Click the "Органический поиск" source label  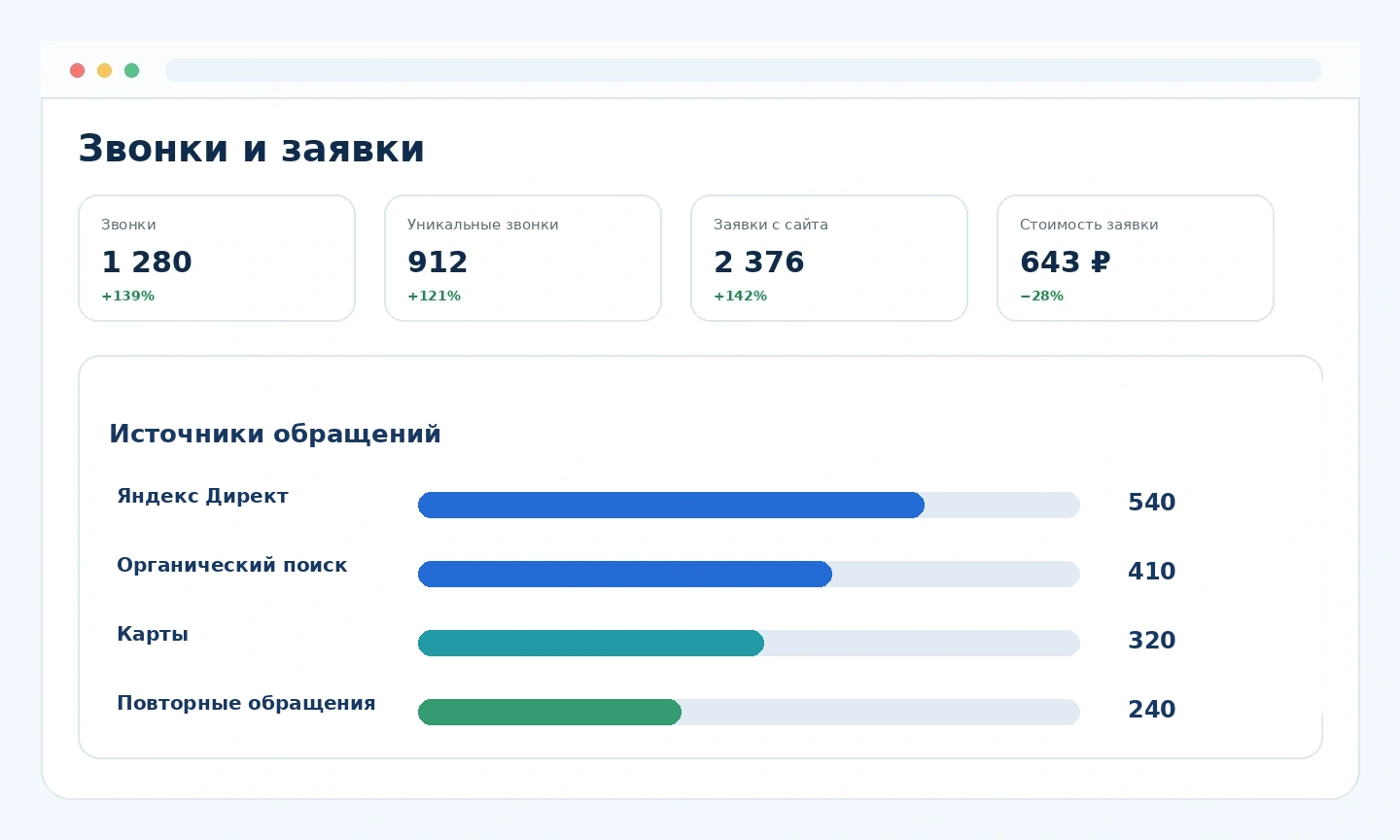tap(231, 565)
